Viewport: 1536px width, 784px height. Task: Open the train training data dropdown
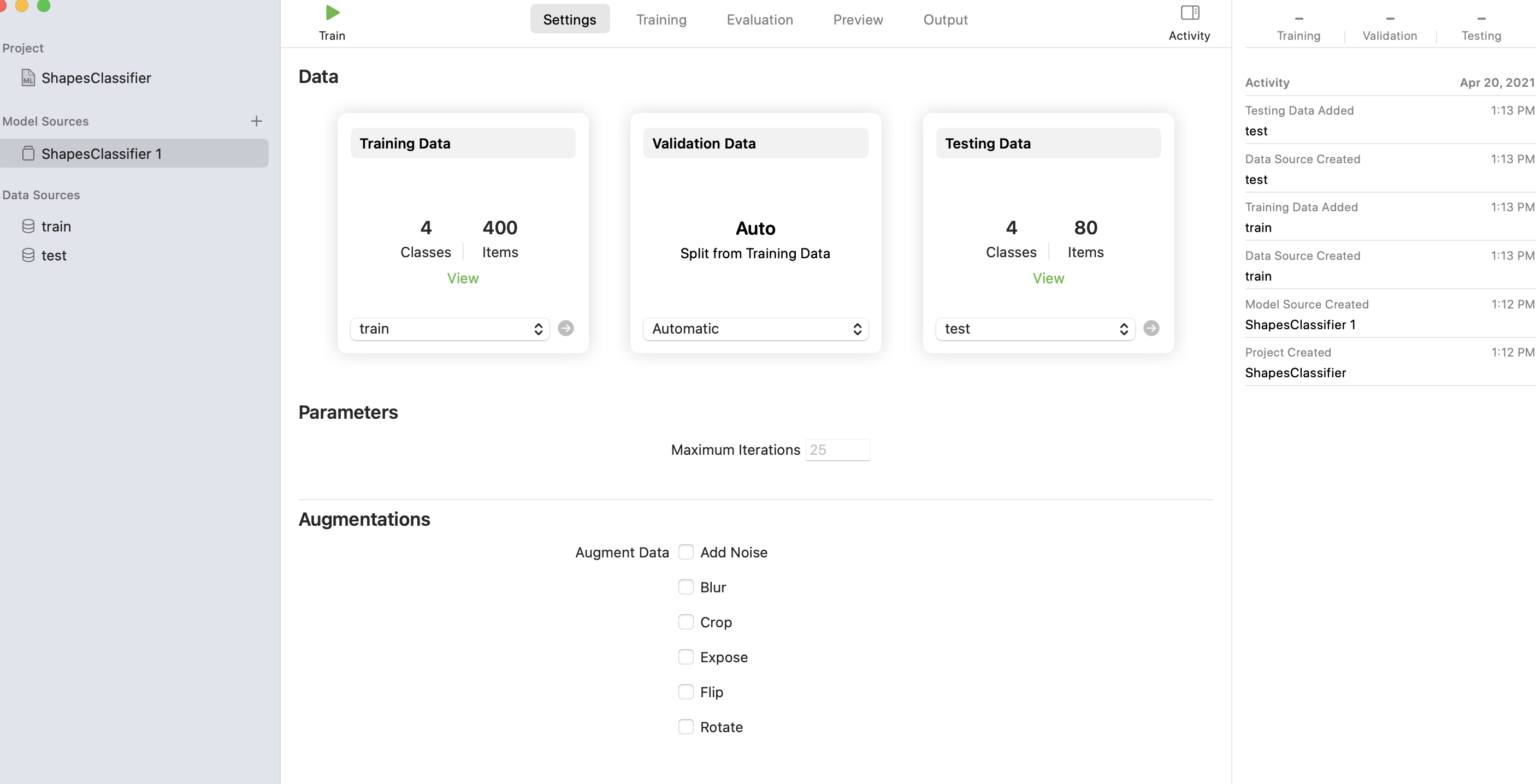(450, 329)
